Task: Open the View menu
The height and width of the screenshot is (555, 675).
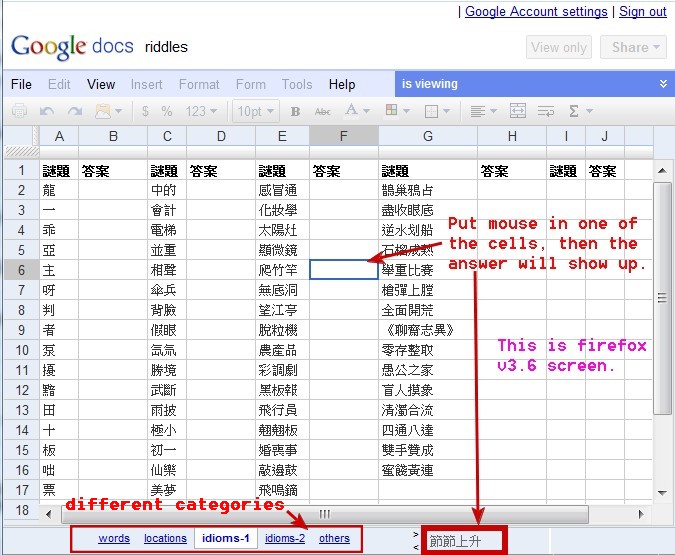Action: (101, 84)
